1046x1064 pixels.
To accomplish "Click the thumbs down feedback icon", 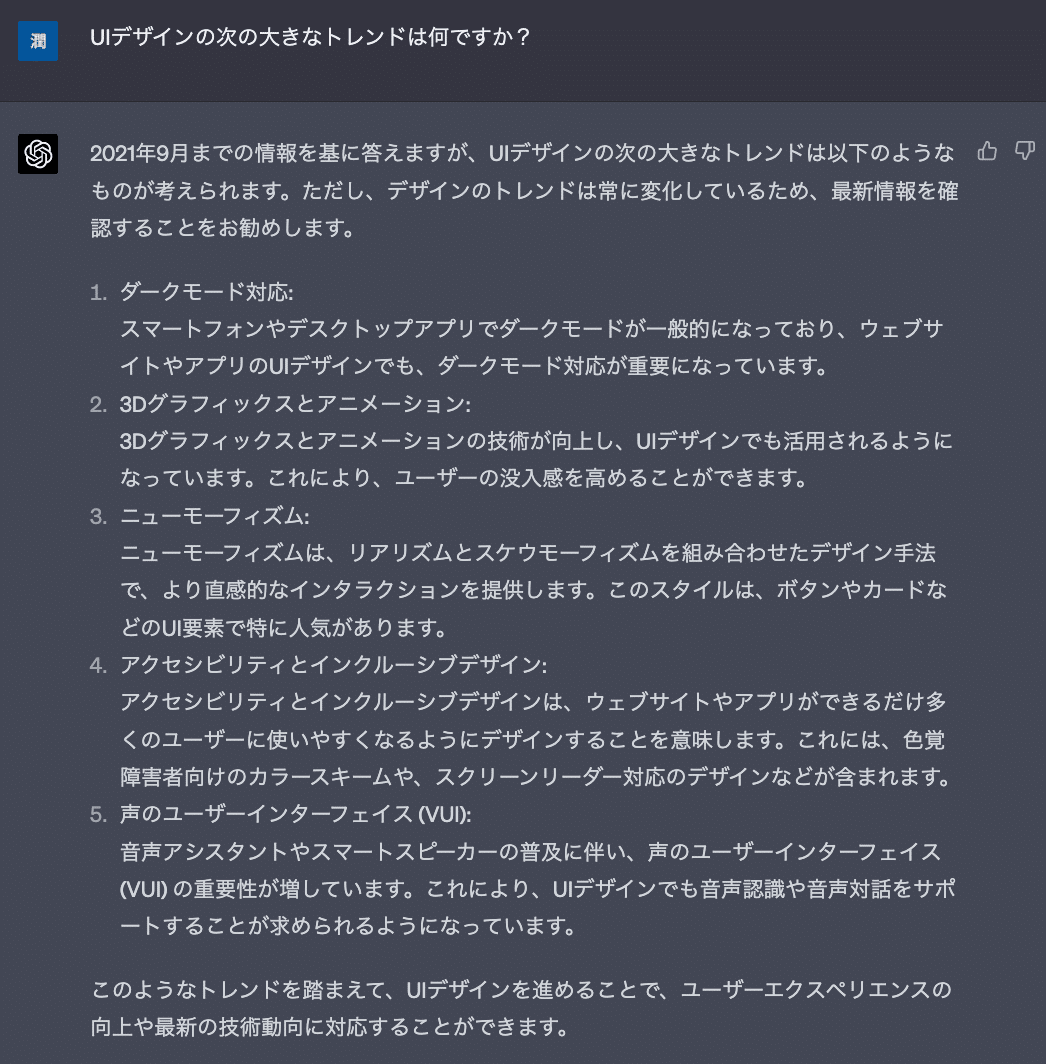I will [x=1024, y=152].
